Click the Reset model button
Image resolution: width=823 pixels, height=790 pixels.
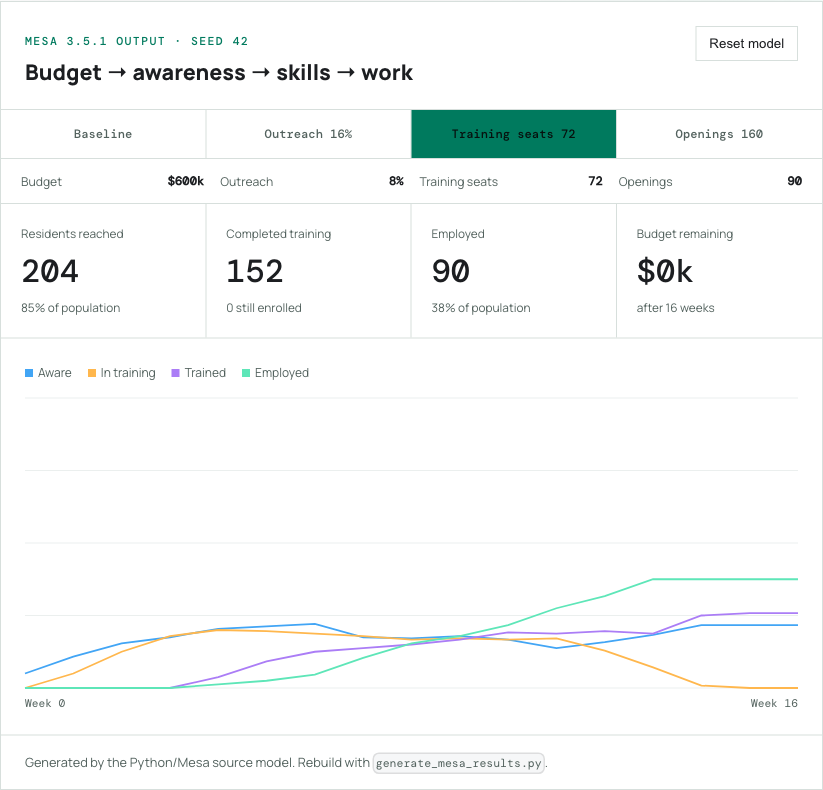click(746, 44)
